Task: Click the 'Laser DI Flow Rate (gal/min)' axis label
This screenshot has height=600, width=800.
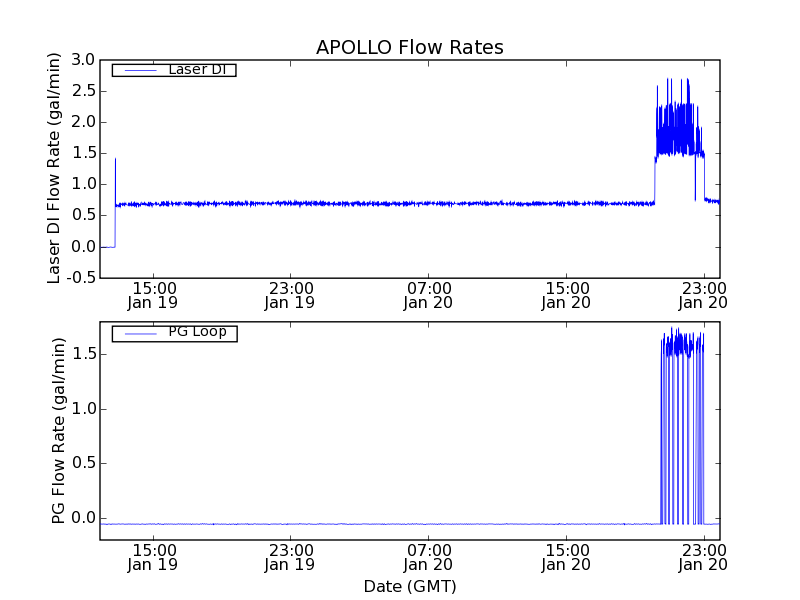Action: [x=54, y=168]
